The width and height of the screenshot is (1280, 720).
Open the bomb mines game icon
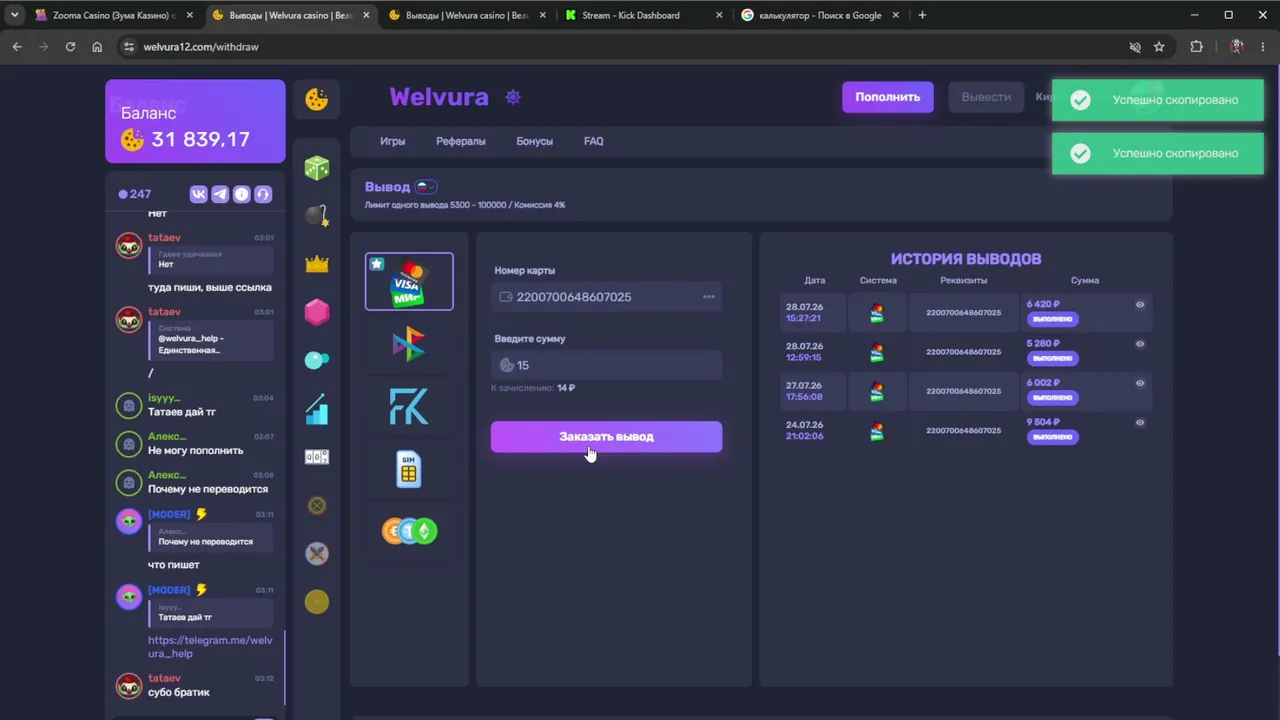(317, 215)
